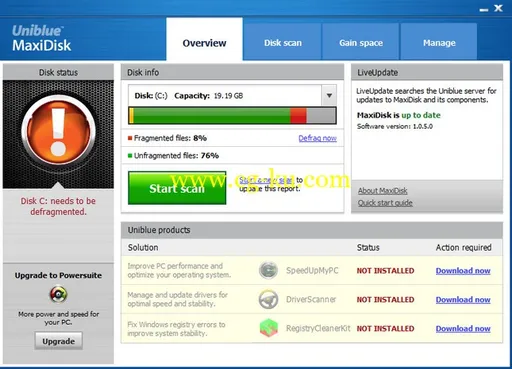
Task: Click the Disk status panel header
Action: [x=58, y=72]
